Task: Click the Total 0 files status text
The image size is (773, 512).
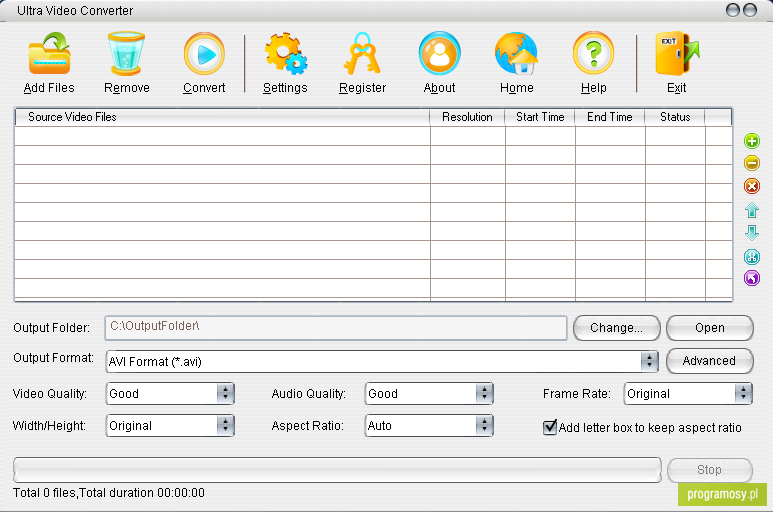Action: [x=108, y=493]
